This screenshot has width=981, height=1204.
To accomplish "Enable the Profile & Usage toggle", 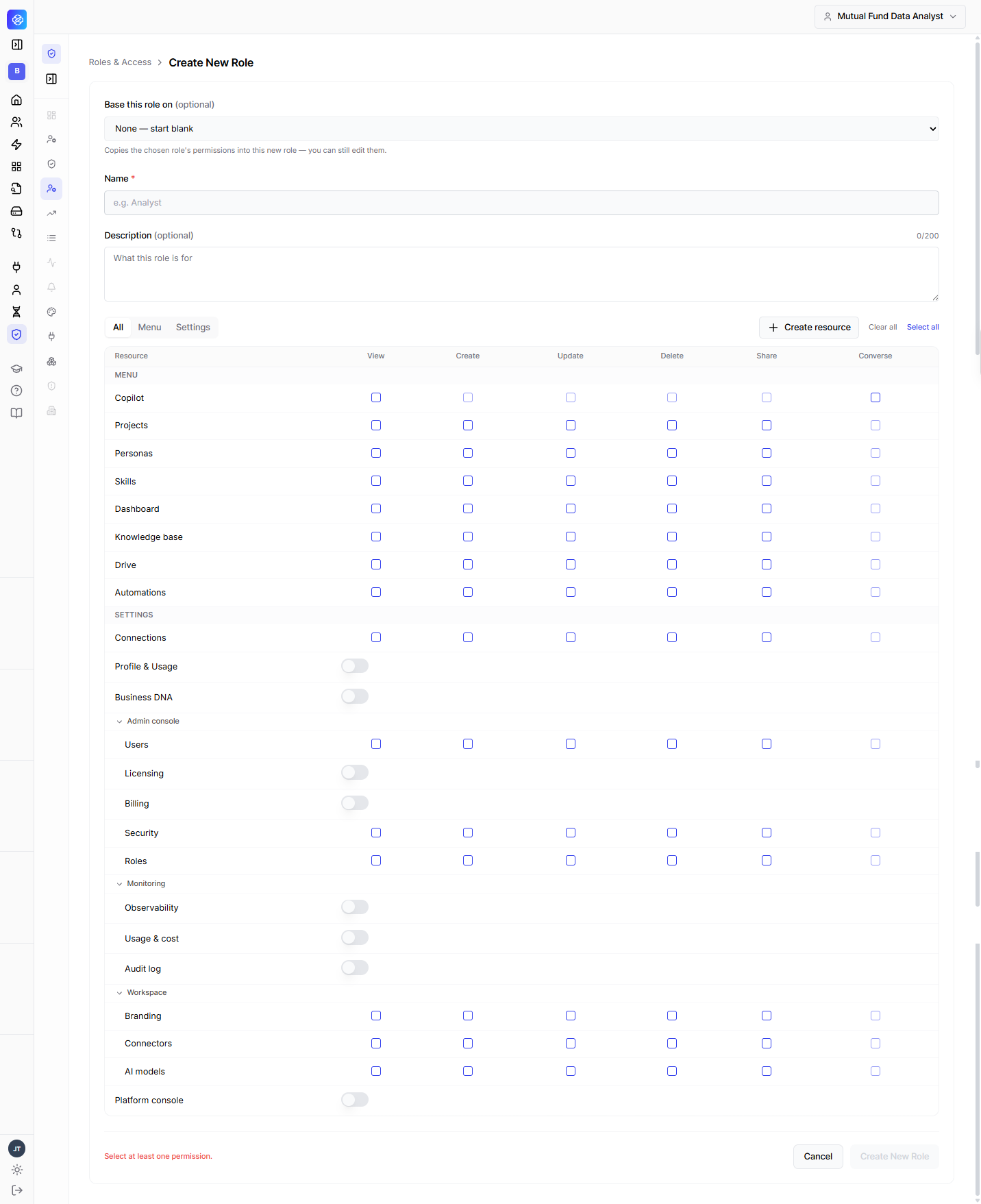I will (355, 666).
